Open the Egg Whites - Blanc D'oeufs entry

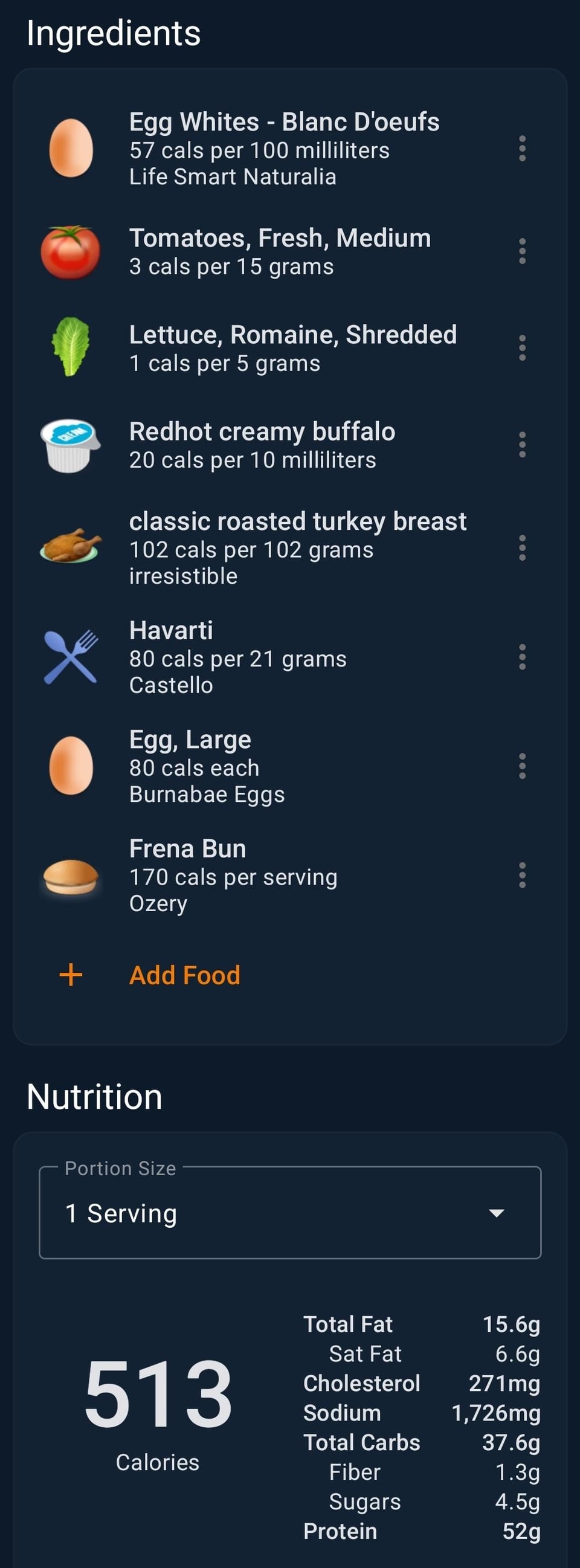[x=283, y=123]
